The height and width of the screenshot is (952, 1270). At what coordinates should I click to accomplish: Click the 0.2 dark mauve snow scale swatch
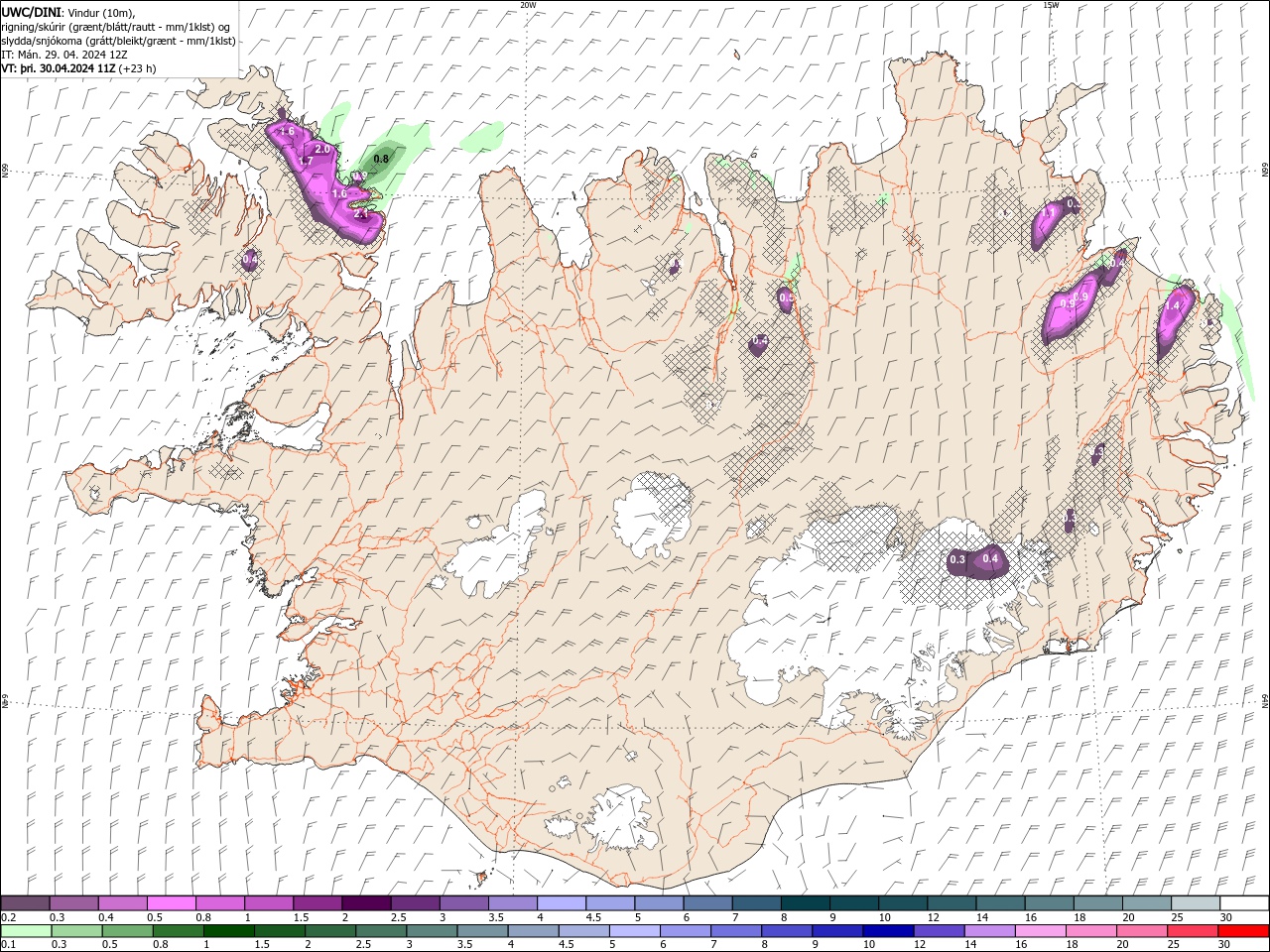25,902
